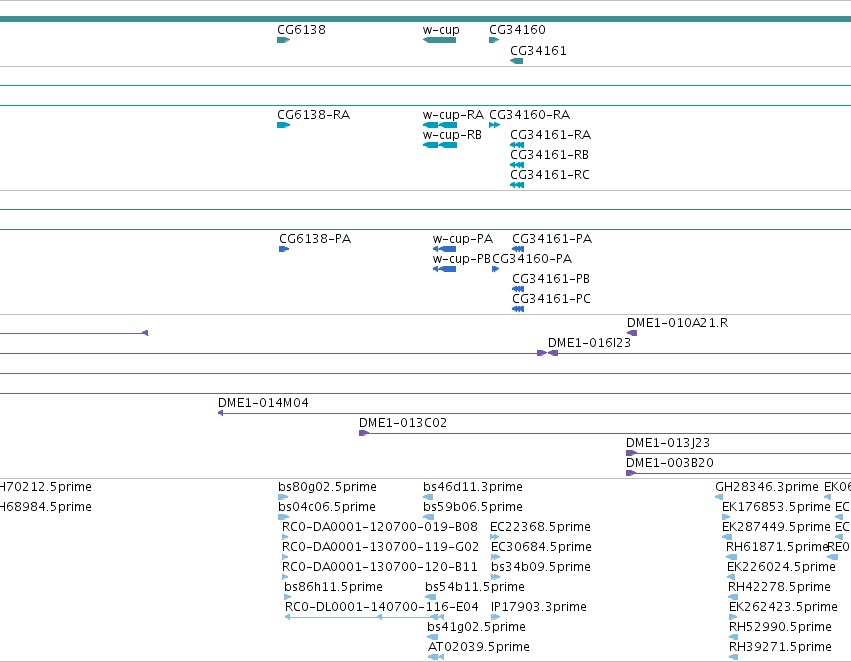Select the EC30684.5prime EST label

[541, 548]
